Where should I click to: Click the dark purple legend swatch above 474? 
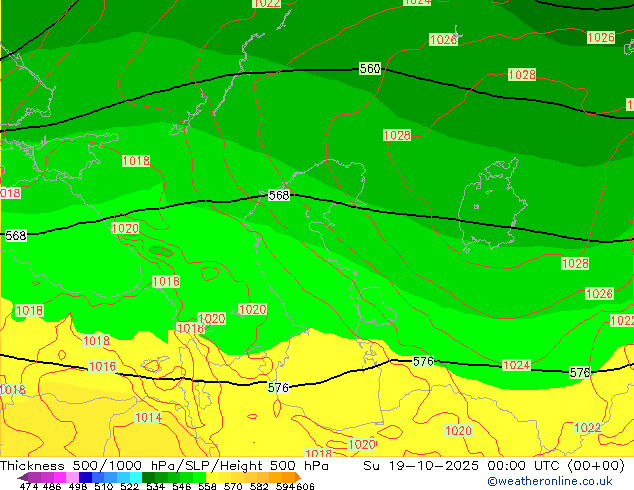[x=34, y=477]
